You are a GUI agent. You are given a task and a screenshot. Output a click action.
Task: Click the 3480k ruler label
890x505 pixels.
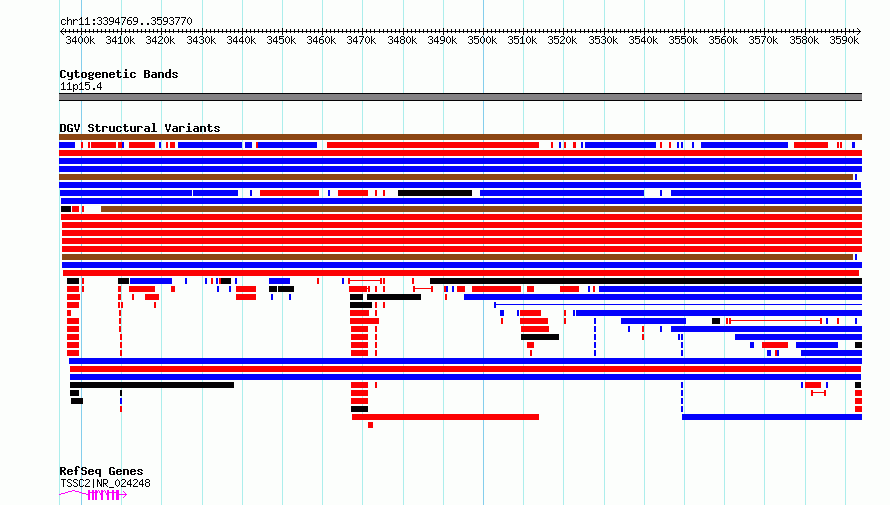[402, 40]
